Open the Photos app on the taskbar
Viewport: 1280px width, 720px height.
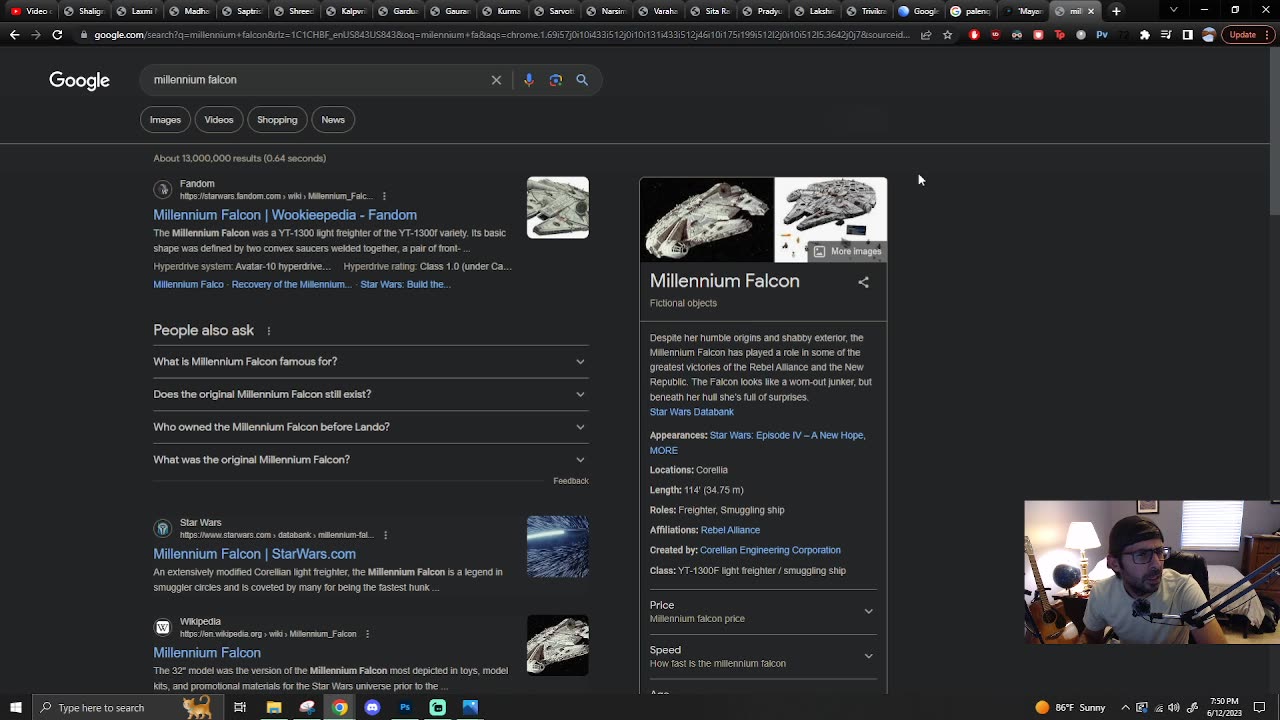click(x=470, y=708)
